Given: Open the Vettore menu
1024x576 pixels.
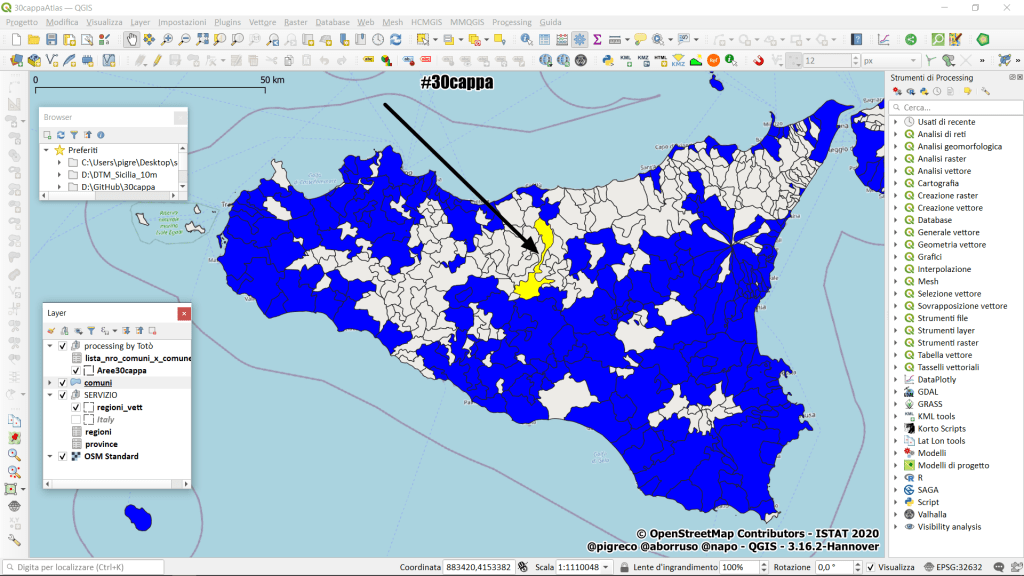Looking at the screenshot, I should 262,21.
